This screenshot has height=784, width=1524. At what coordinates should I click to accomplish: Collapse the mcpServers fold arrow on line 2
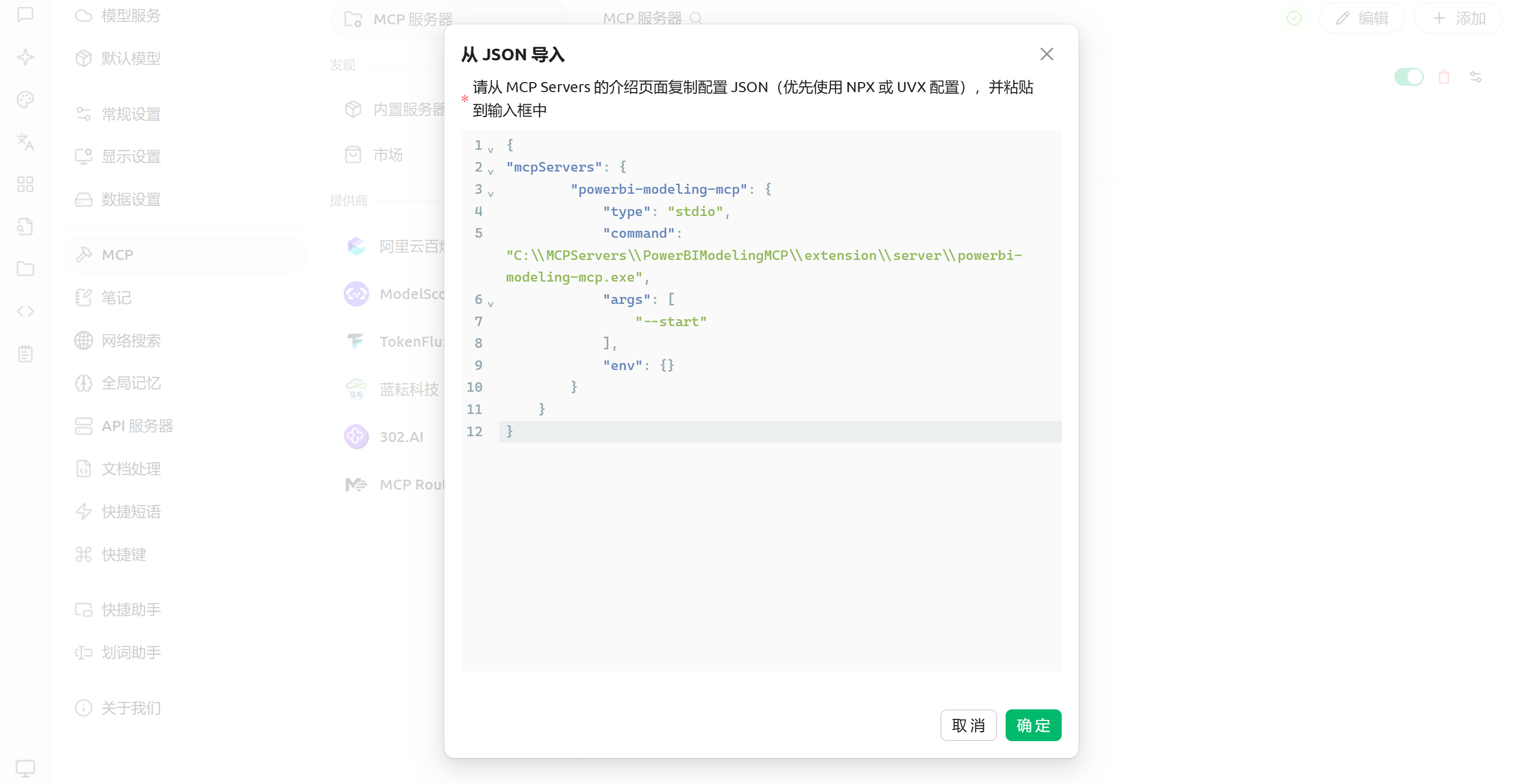490,172
